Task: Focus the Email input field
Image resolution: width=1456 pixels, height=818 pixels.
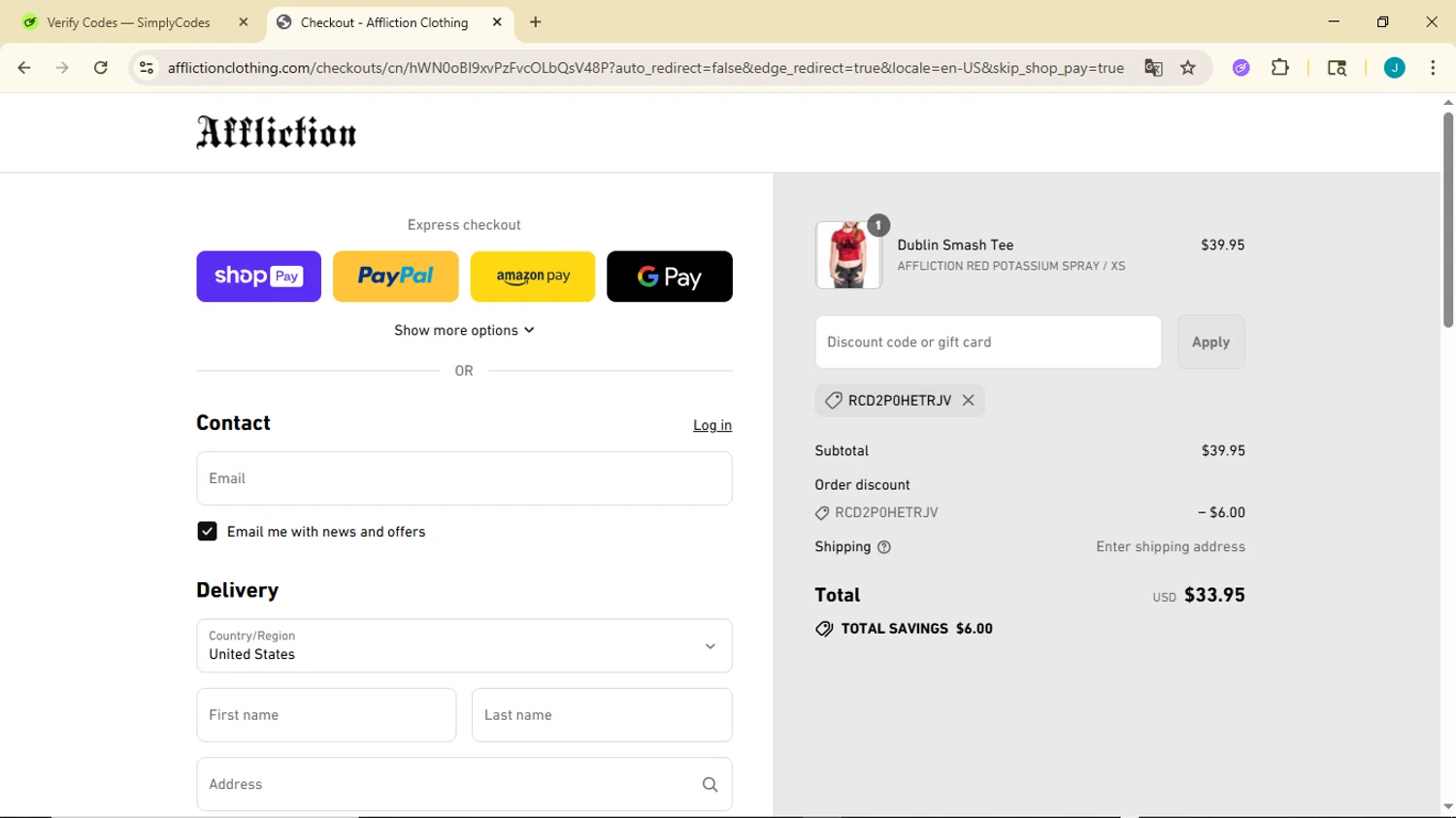Action: click(x=464, y=478)
